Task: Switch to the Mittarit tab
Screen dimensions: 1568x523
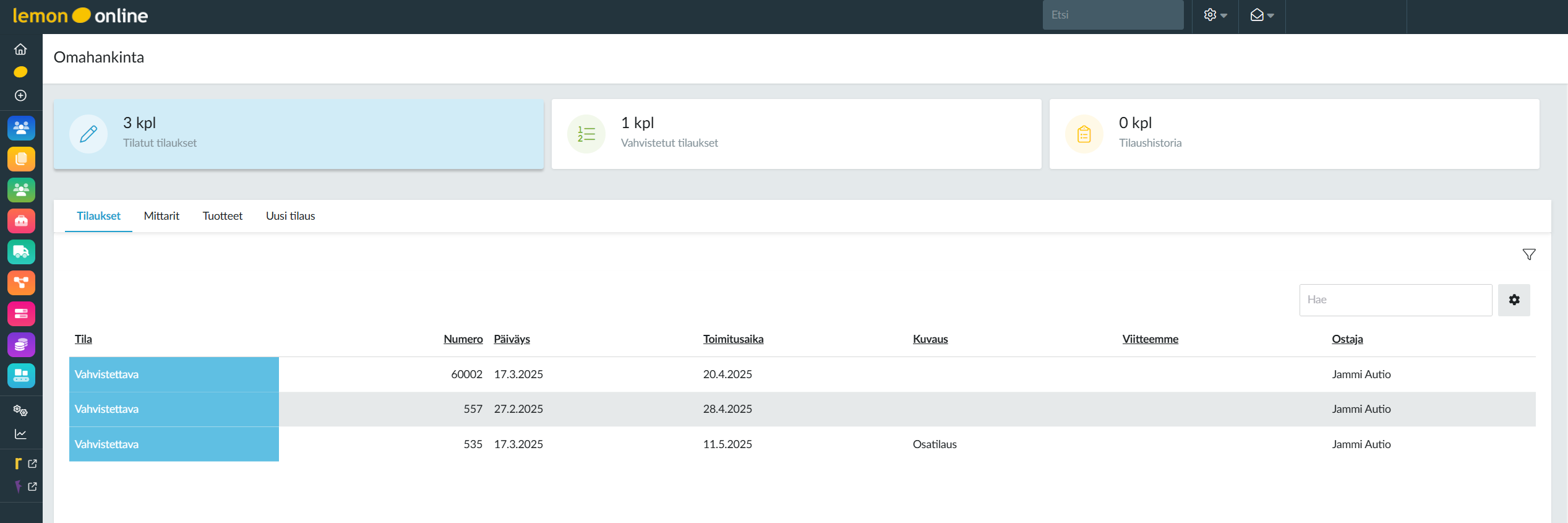Action: click(x=161, y=216)
